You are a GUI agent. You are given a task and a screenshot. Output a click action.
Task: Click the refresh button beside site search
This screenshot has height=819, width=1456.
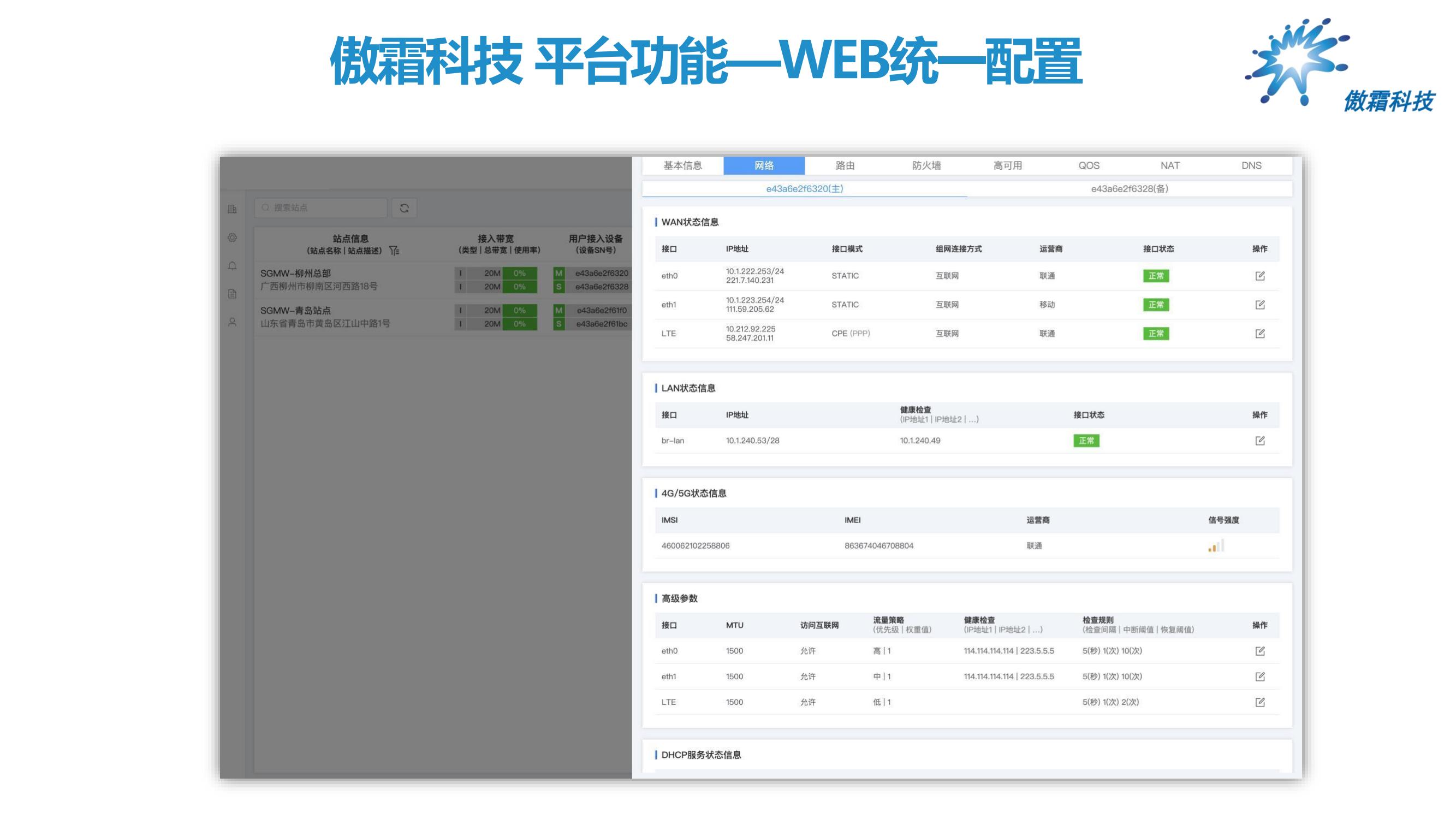[404, 208]
